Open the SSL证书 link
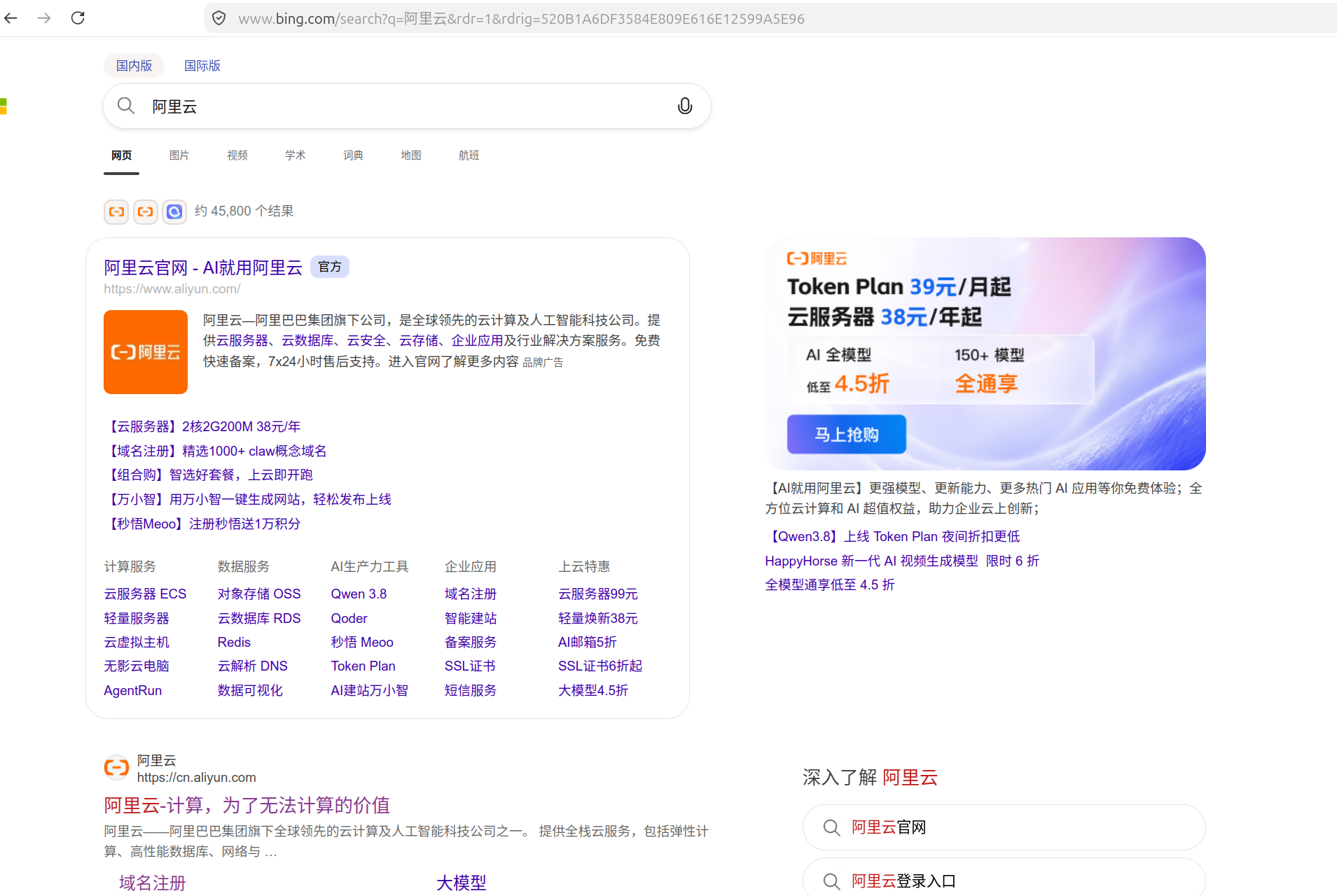This screenshot has width=1337, height=896. pyautogui.click(x=470, y=666)
